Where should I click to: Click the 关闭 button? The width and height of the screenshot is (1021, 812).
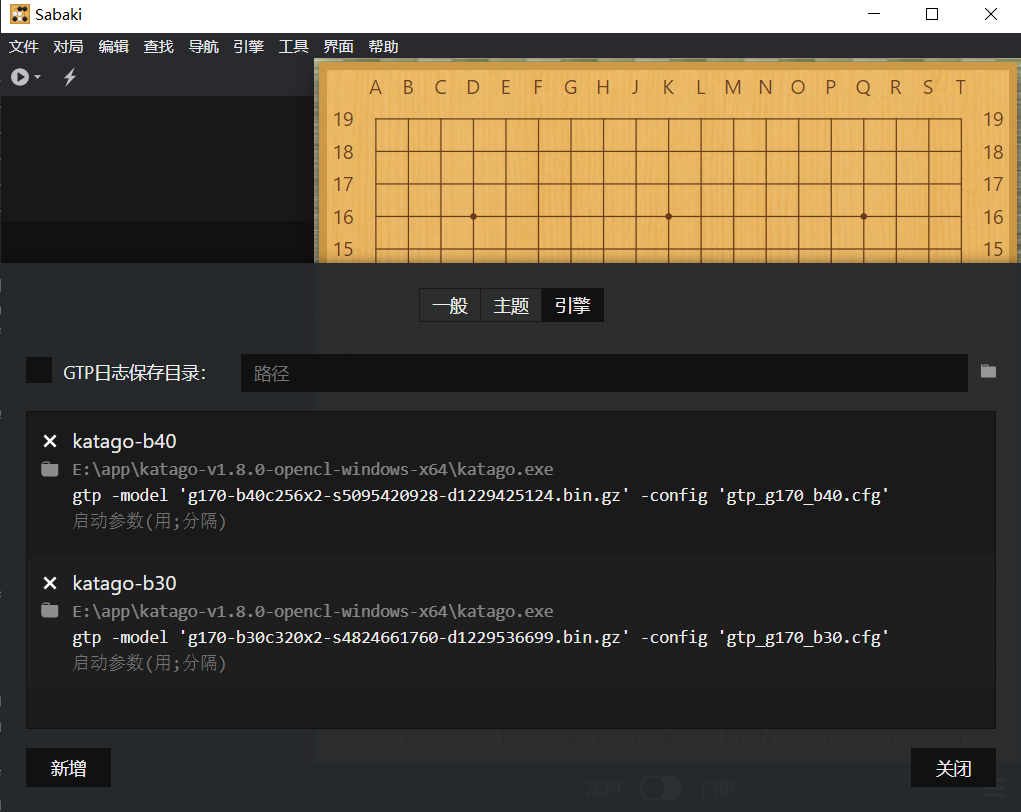pos(953,768)
